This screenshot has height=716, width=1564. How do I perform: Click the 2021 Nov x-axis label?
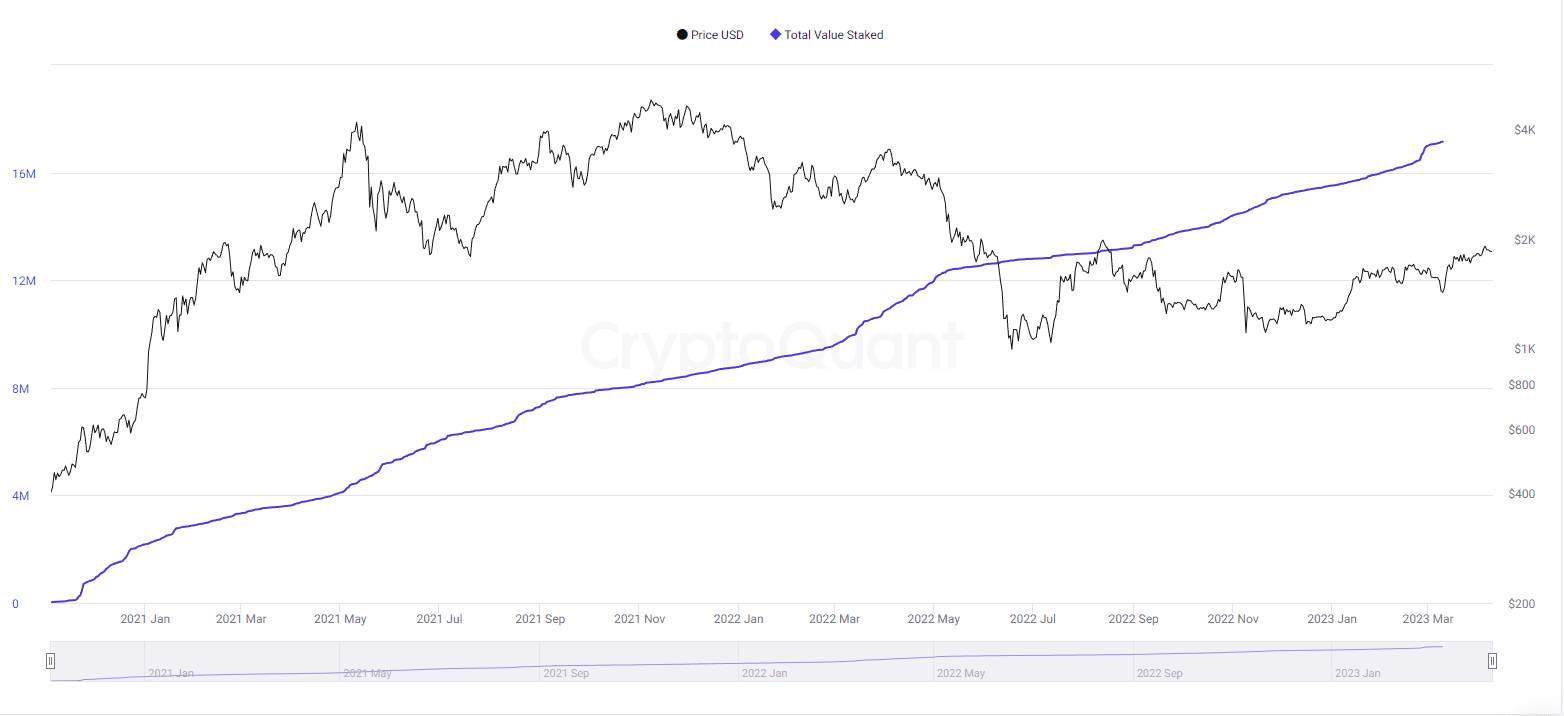pyautogui.click(x=639, y=619)
